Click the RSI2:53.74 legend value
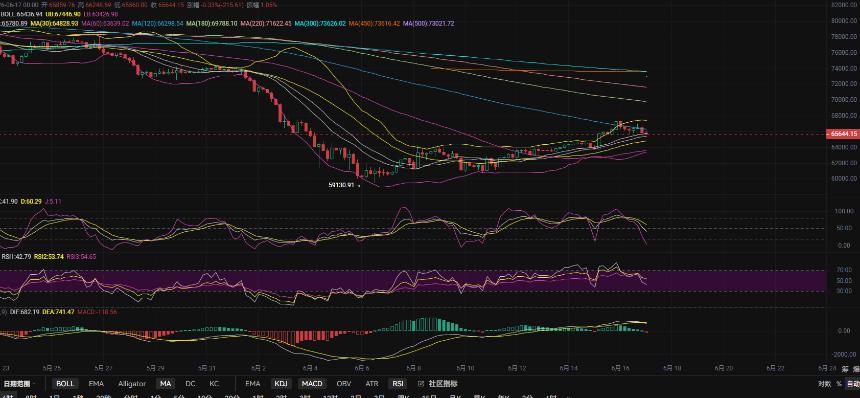860x398 pixels. pos(49,256)
